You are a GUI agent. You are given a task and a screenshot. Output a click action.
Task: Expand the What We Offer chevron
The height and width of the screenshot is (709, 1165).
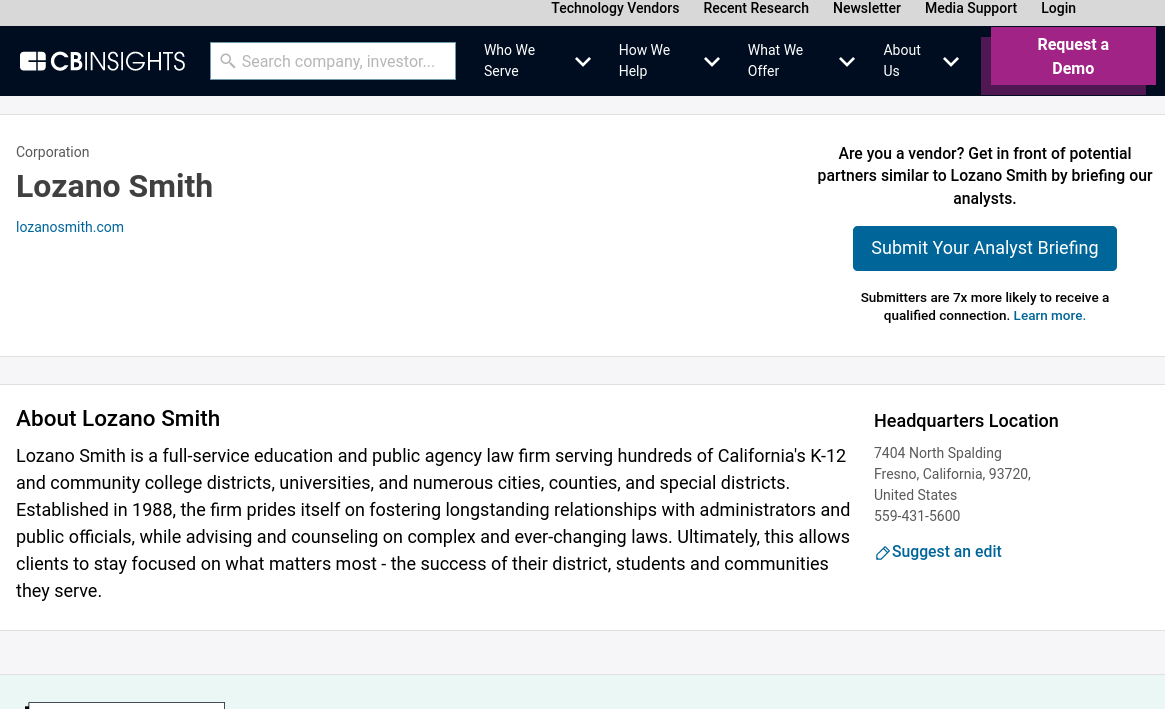tap(847, 62)
